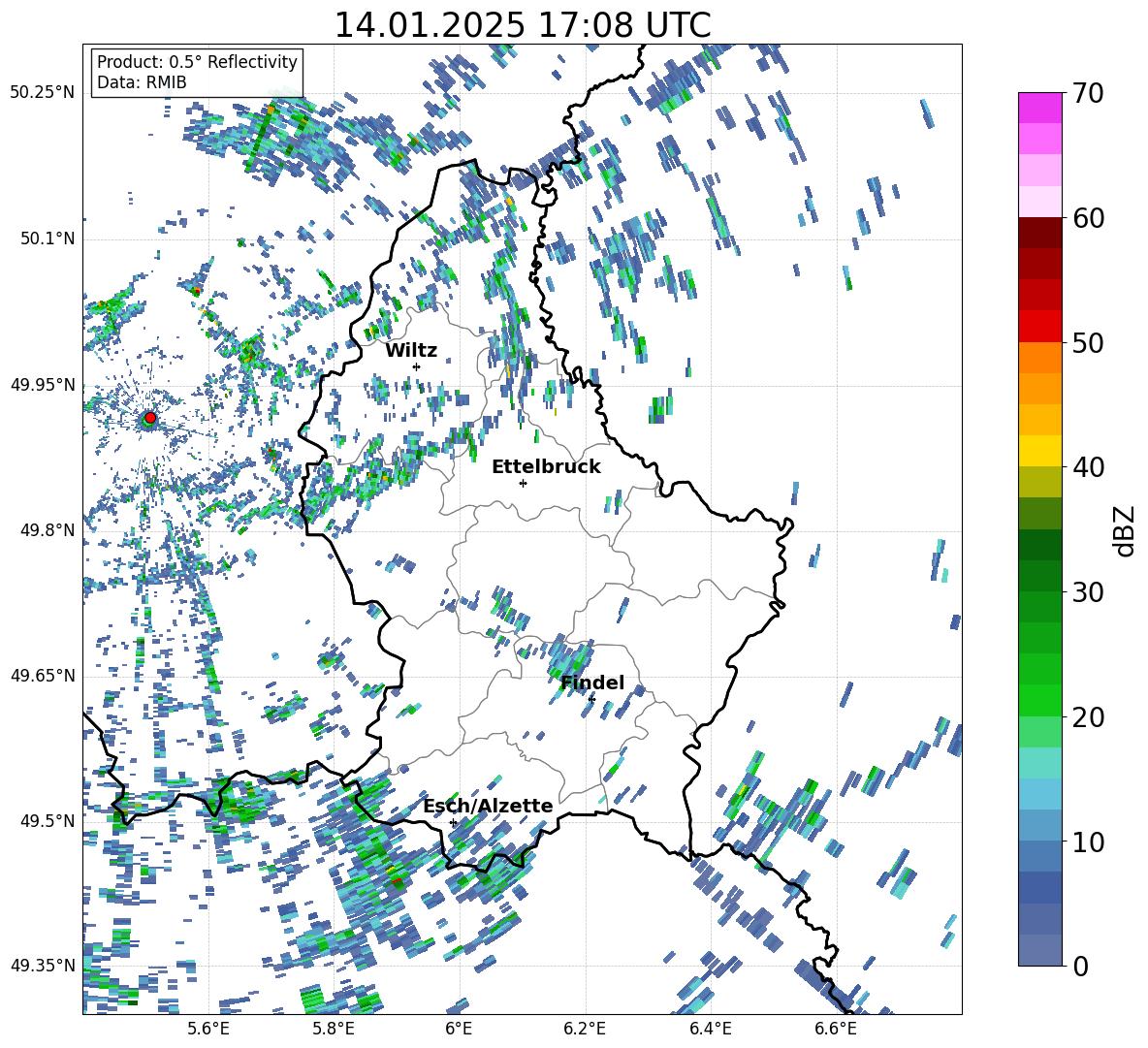The image size is (1148, 1048).
Task: Click the 49.5°N latitude label
Action: pyautogui.click(x=48, y=821)
